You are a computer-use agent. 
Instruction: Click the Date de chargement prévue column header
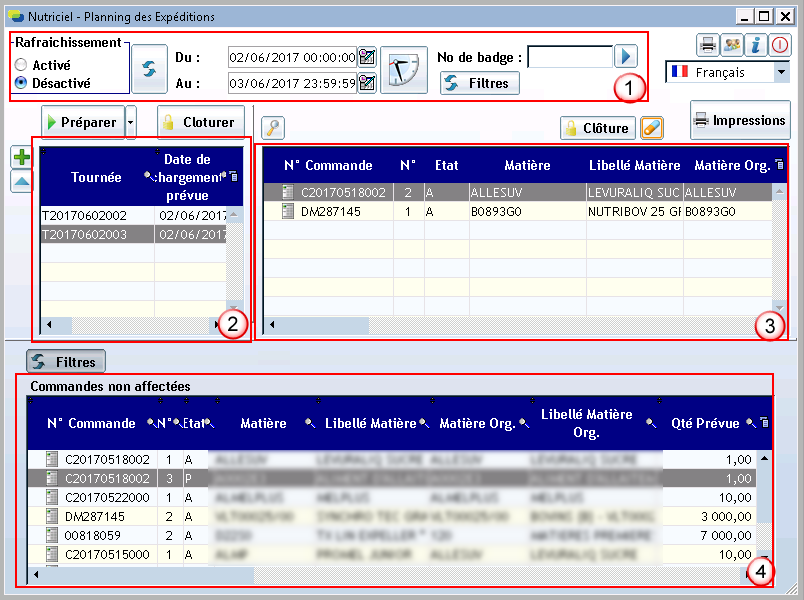pyautogui.click(x=187, y=177)
